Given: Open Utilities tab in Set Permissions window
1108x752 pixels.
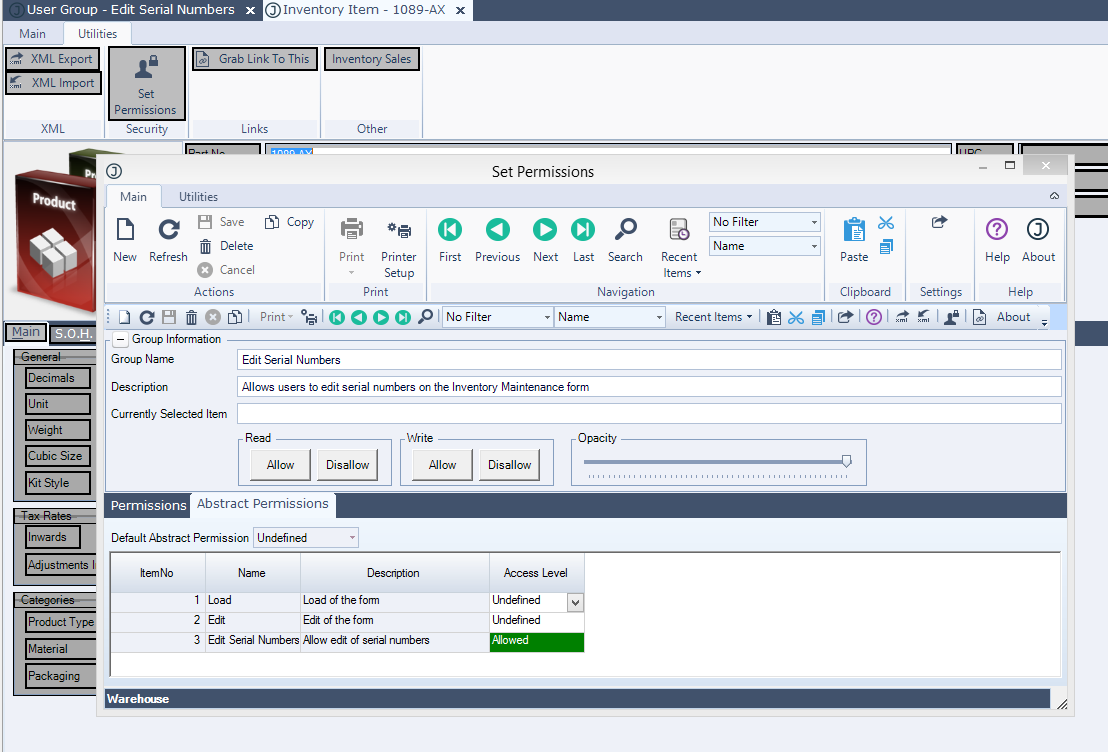Looking at the screenshot, I should tap(198, 197).
